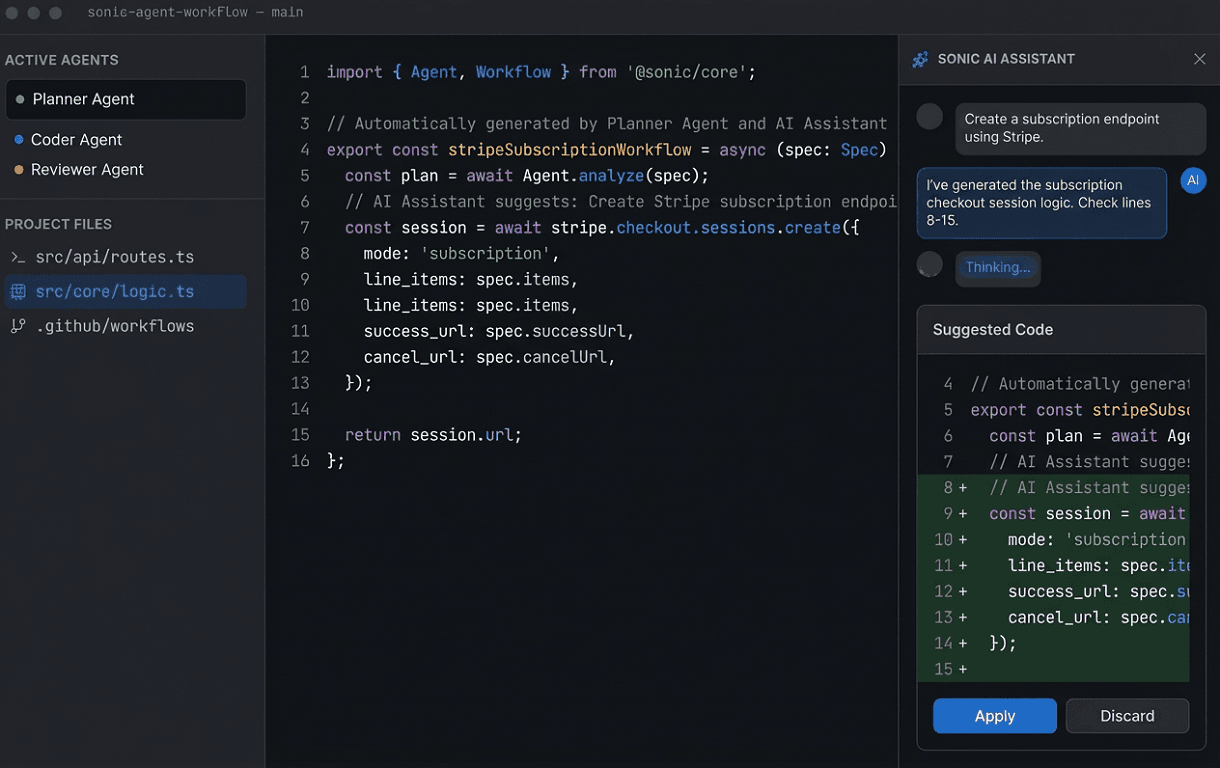
Task: Click the Thinking... status bubble
Action: (x=998, y=268)
